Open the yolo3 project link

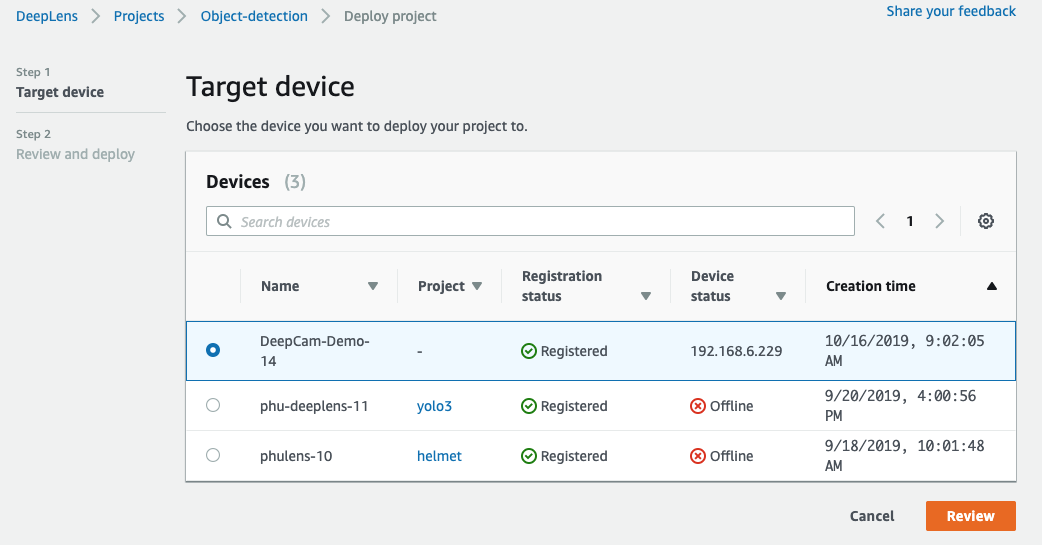(434, 406)
